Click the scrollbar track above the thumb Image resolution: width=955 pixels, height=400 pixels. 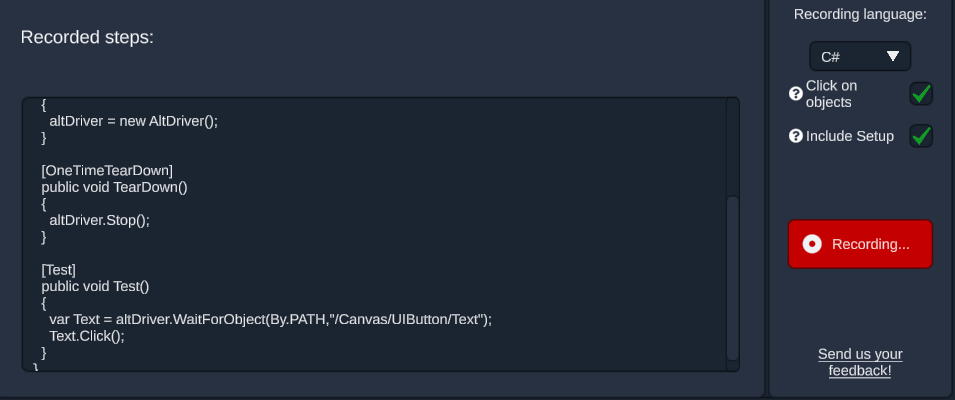point(733,146)
